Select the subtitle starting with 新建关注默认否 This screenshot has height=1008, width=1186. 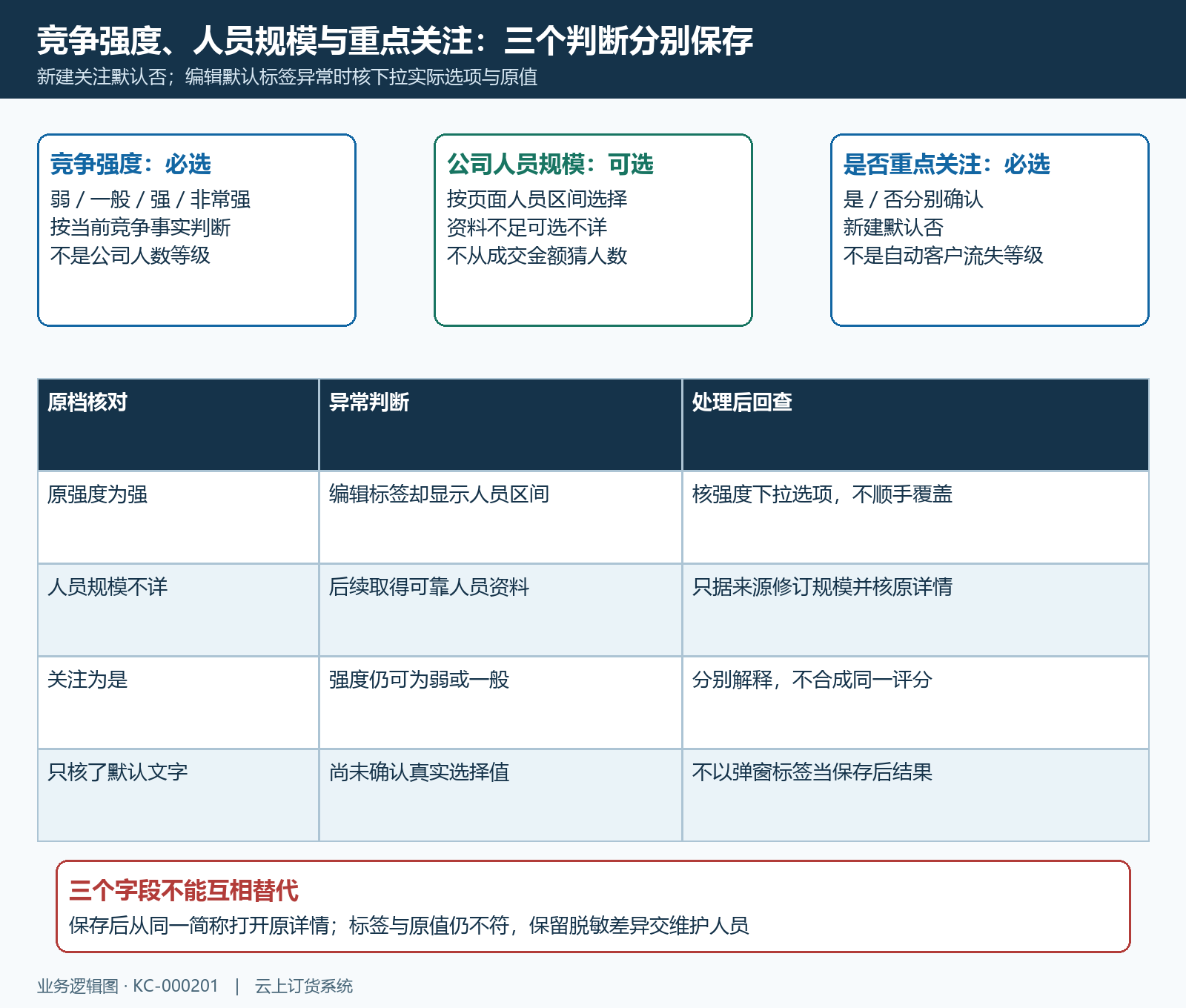pyautogui.click(x=288, y=77)
